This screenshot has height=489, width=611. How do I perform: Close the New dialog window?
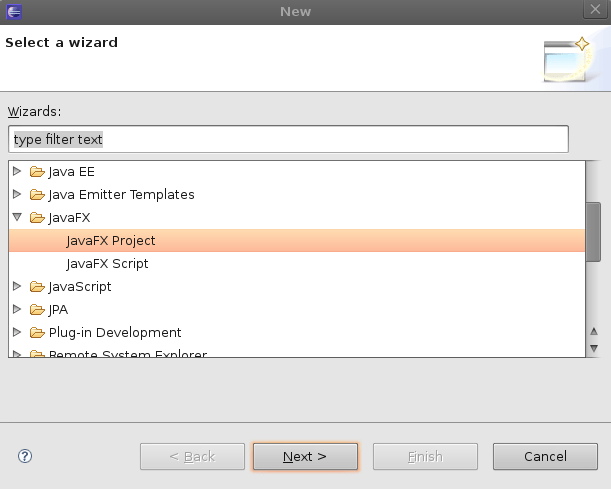click(595, 9)
